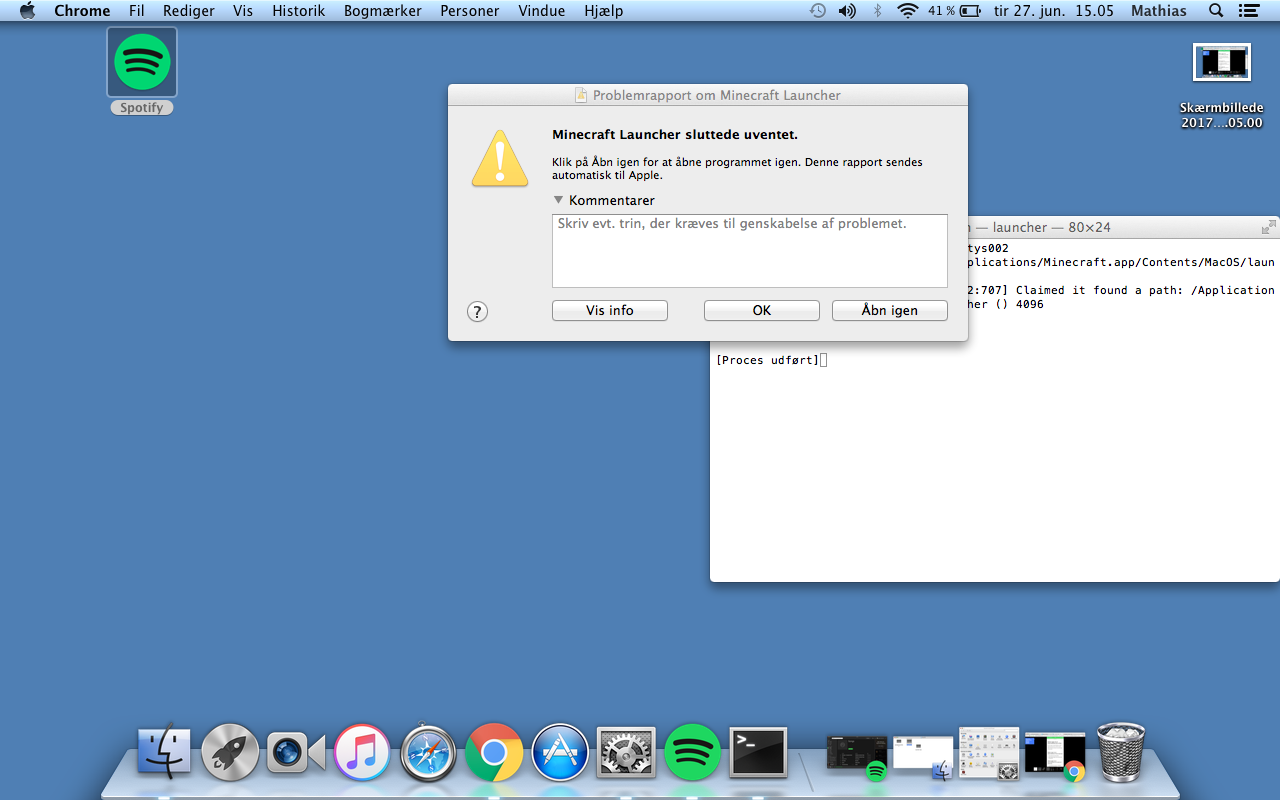1280x800 pixels.
Task: Launch Safari from the Dock
Action: (428, 752)
